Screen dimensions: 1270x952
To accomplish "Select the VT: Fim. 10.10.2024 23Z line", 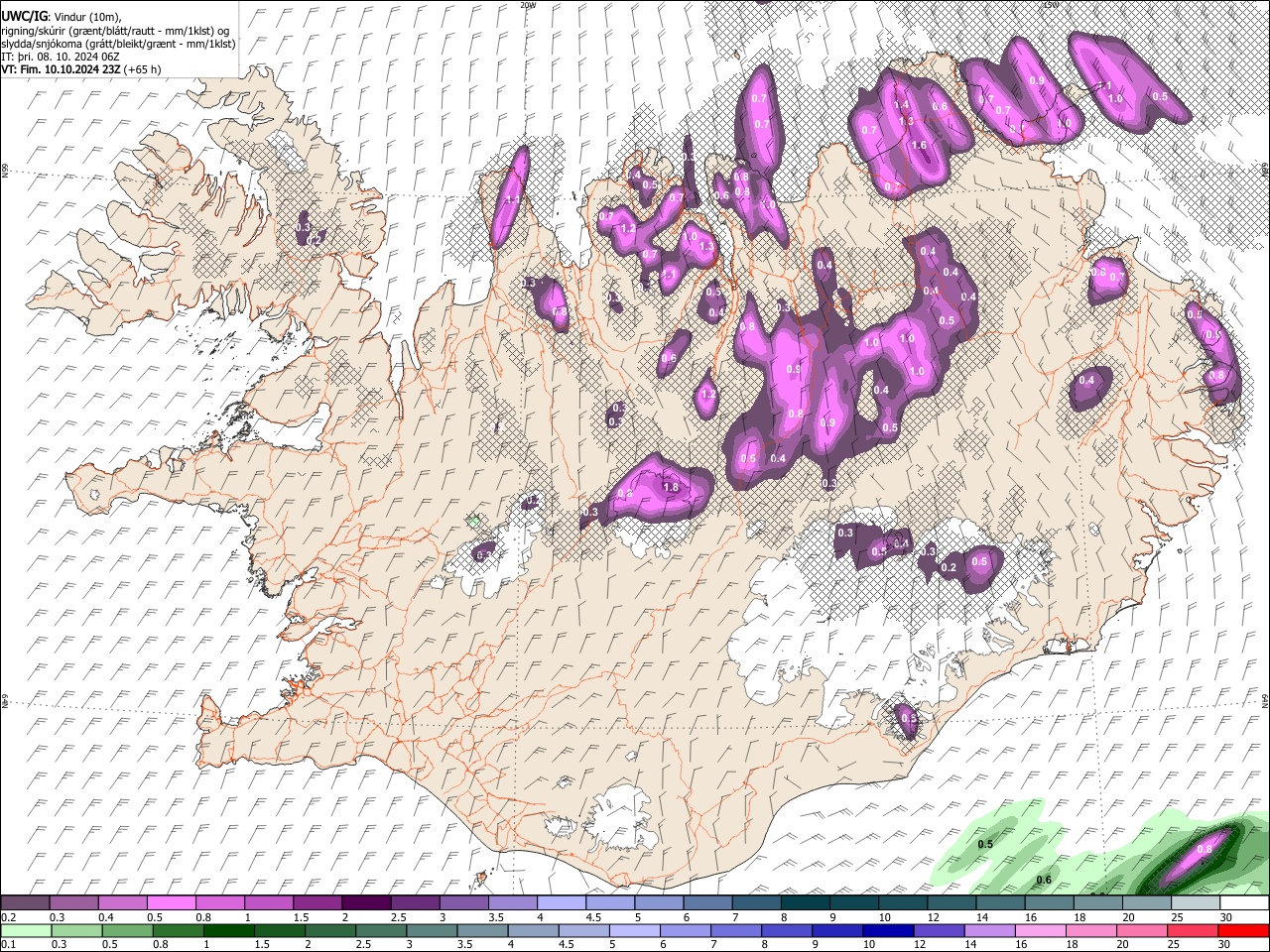I will click(x=61, y=69).
